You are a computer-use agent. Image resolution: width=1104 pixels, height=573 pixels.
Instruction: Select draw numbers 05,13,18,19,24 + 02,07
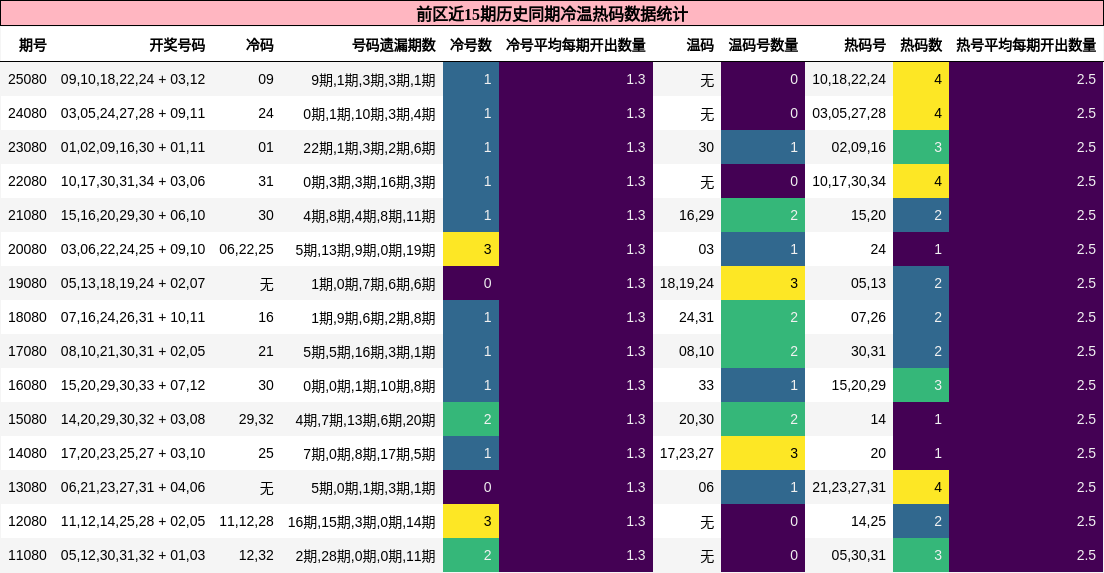[133, 284]
